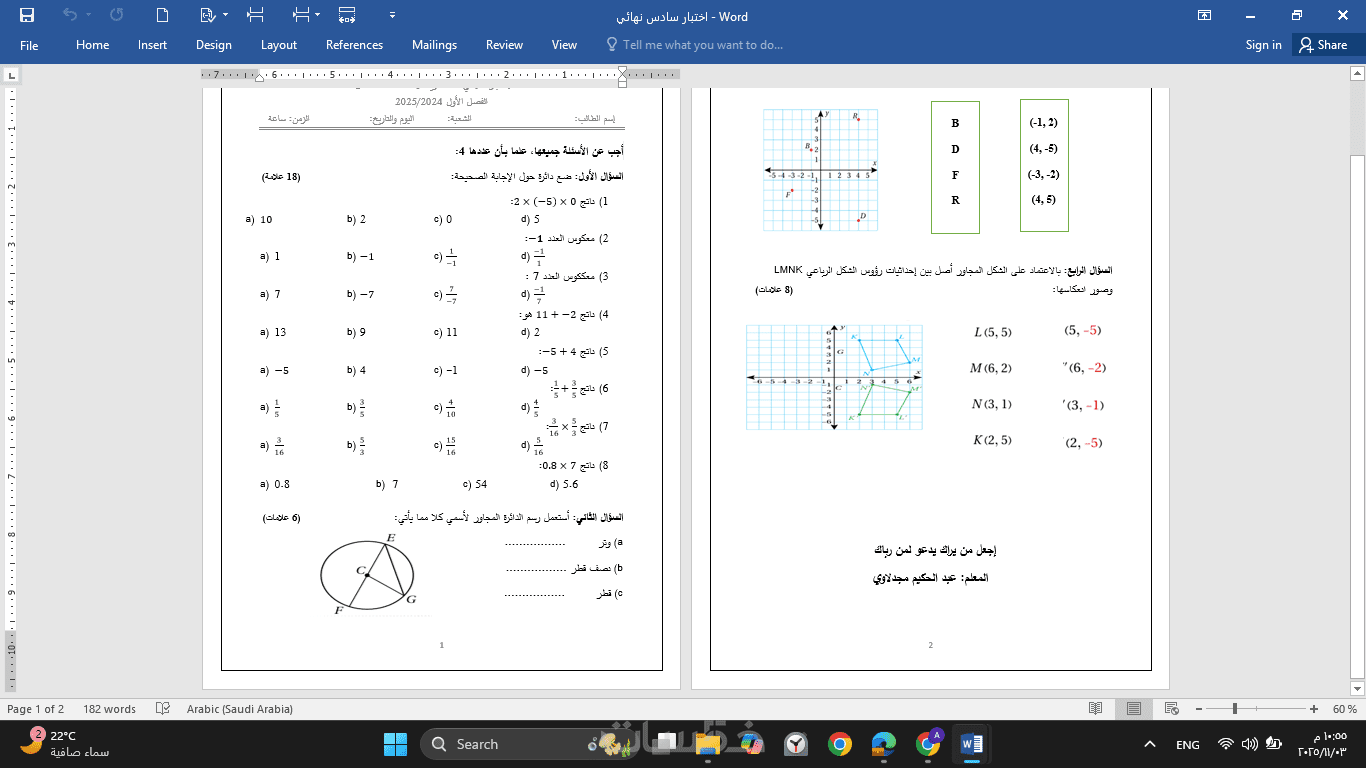Image resolution: width=1366 pixels, height=768 pixels.
Task: Open the File tab
Action: (29, 45)
